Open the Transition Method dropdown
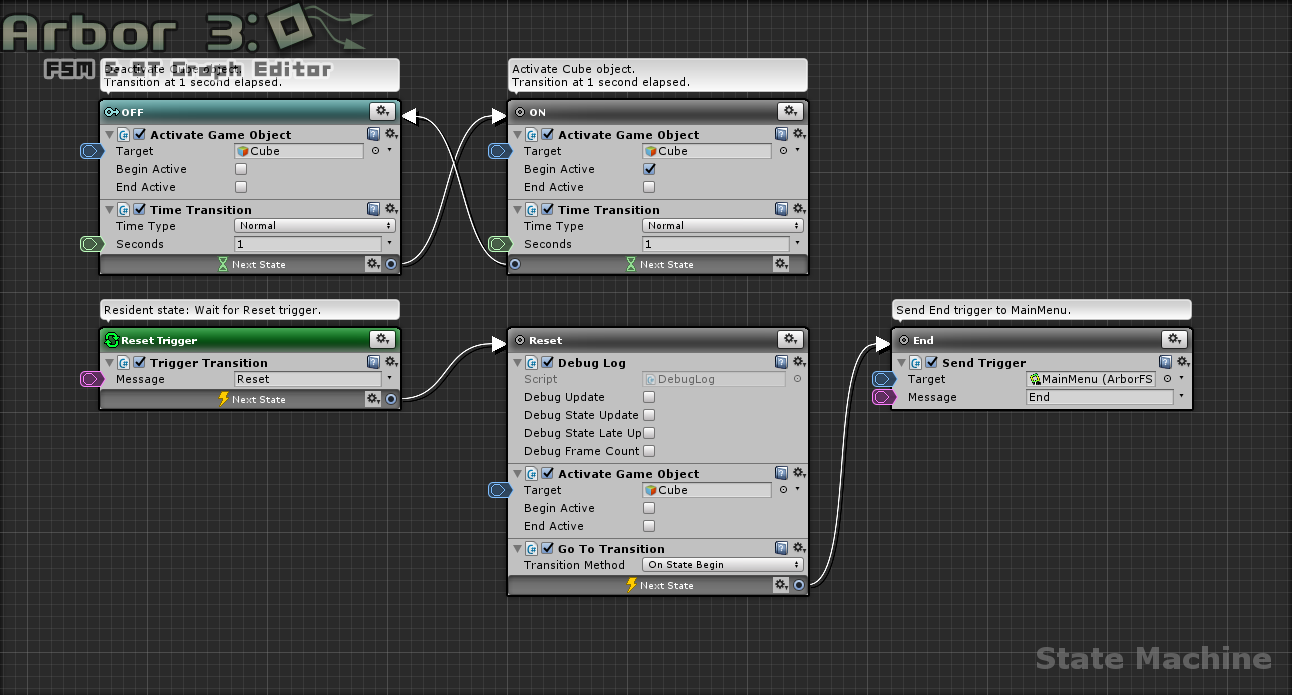 pos(723,565)
